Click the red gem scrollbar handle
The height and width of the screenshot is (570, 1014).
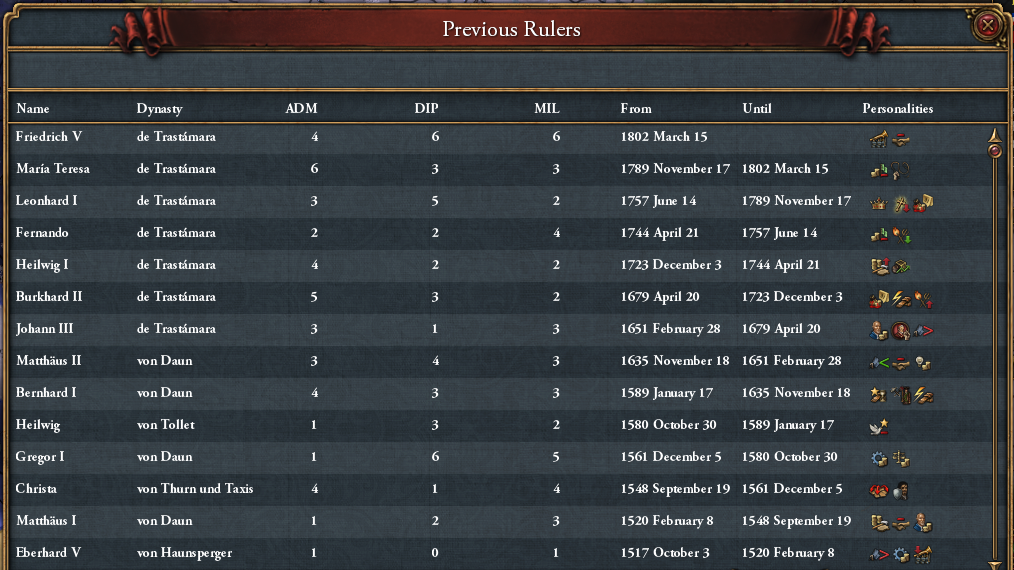point(994,151)
